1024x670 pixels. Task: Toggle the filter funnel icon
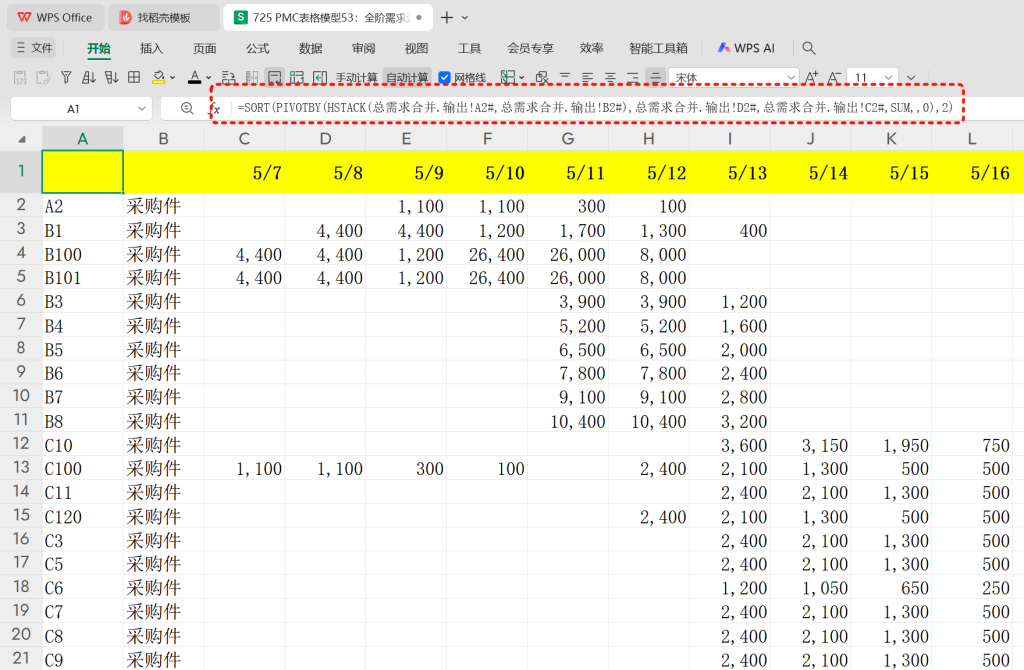(x=66, y=78)
